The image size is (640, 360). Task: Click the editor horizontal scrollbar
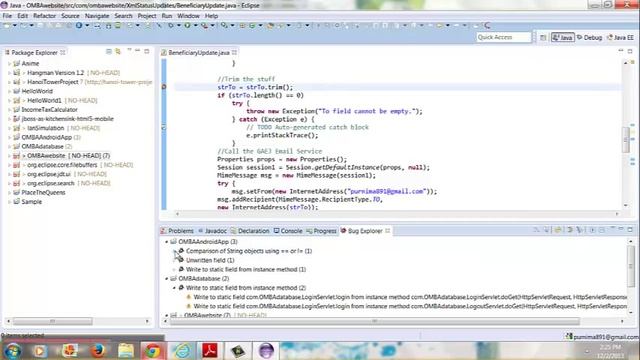tap(397, 214)
